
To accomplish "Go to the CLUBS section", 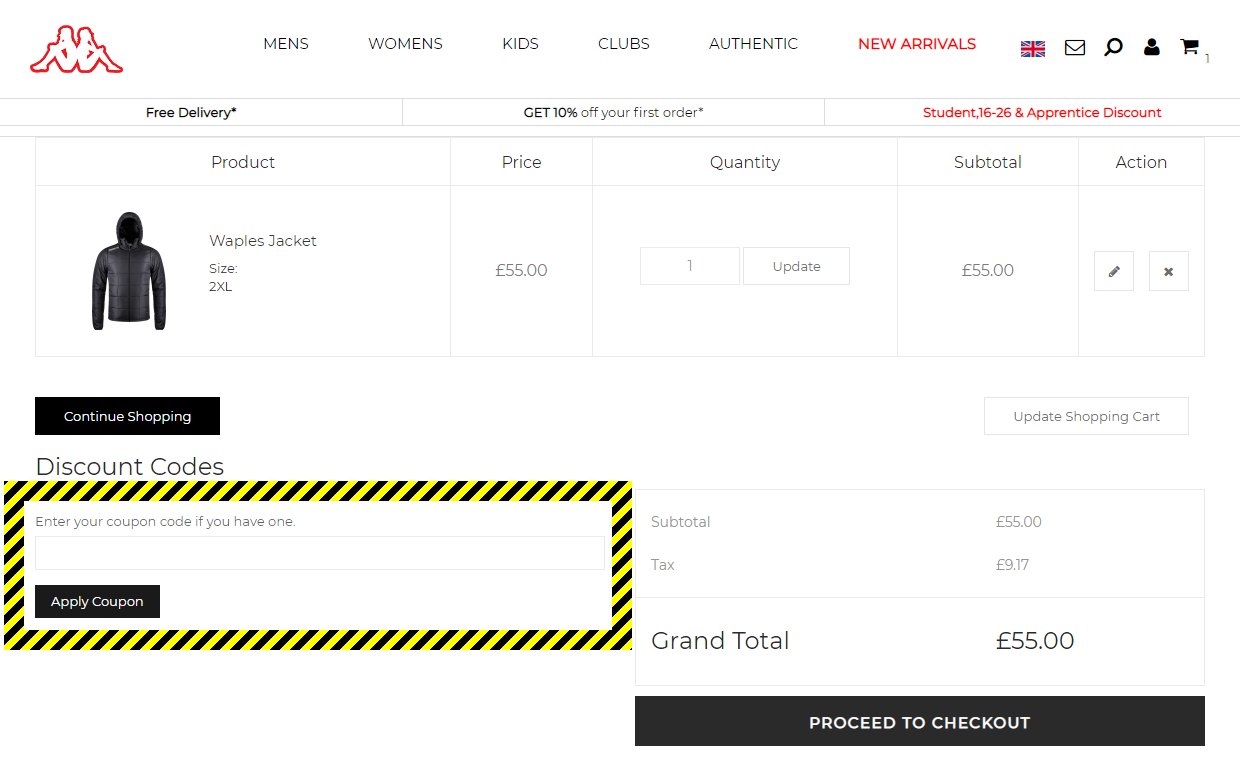I will pyautogui.click(x=623, y=44).
